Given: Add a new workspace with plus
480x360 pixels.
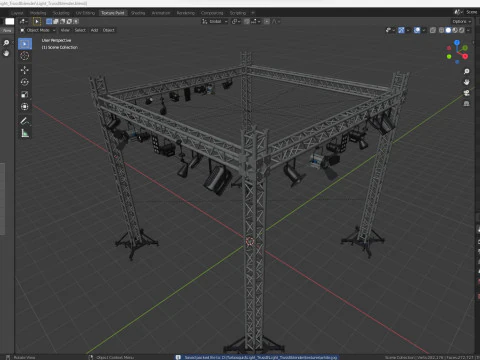Looking at the screenshot, I should click(253, 13).
